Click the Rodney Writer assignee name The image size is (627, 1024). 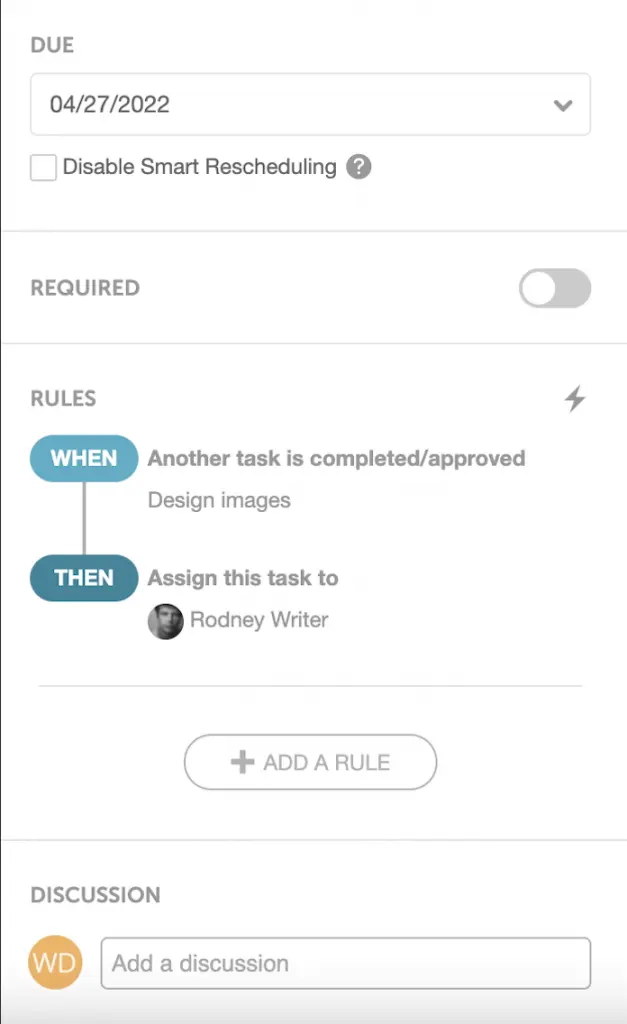[259, 620]
